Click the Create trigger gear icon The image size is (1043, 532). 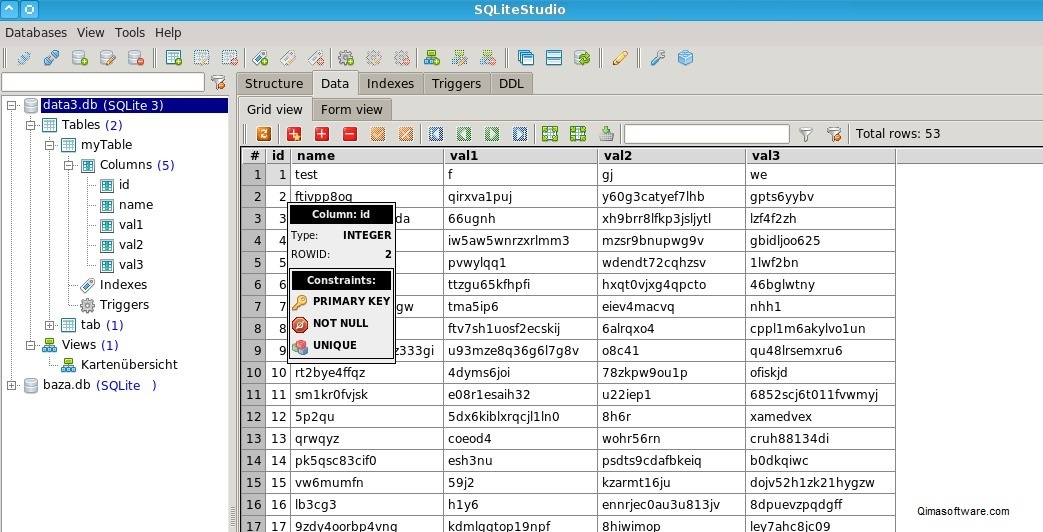pos(346,59)
